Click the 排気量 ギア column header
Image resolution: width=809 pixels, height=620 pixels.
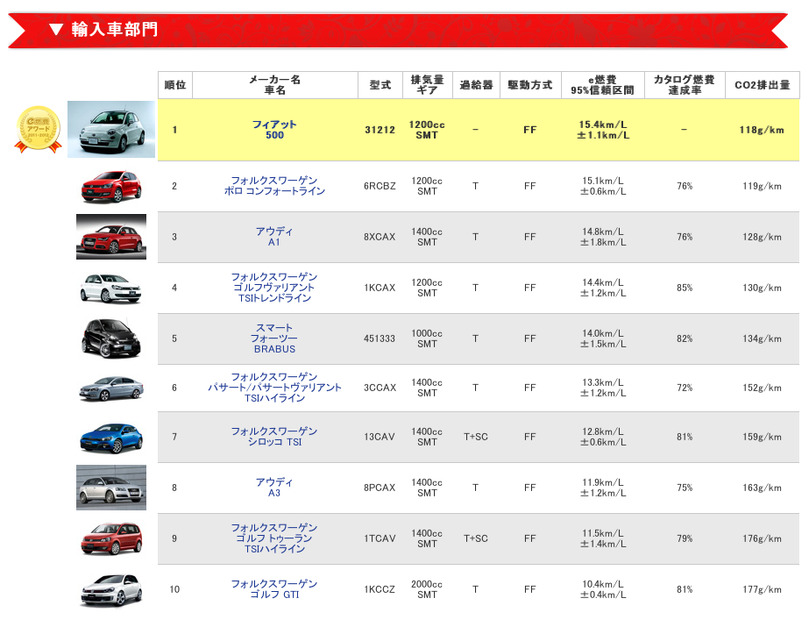coord(427,85)
